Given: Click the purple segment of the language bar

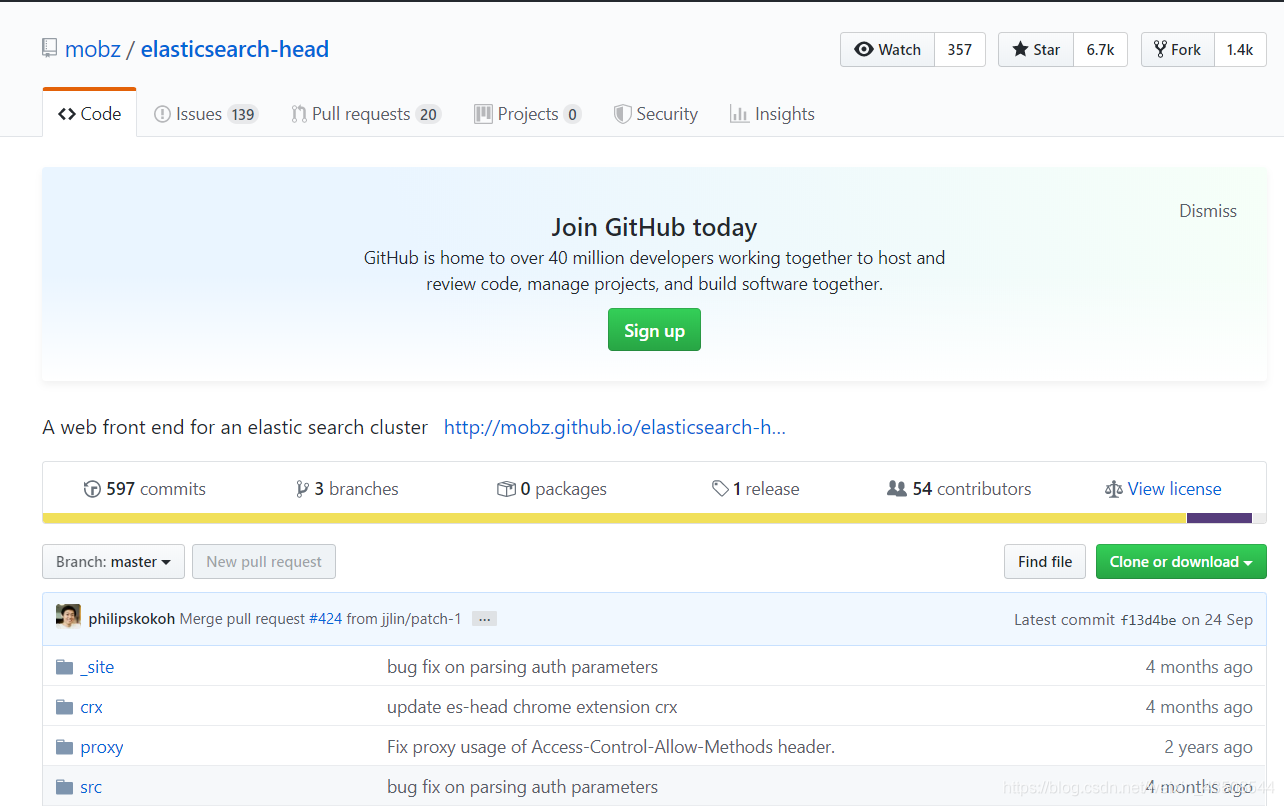Looking at the screenshot, I should [x=1219, y=518].
